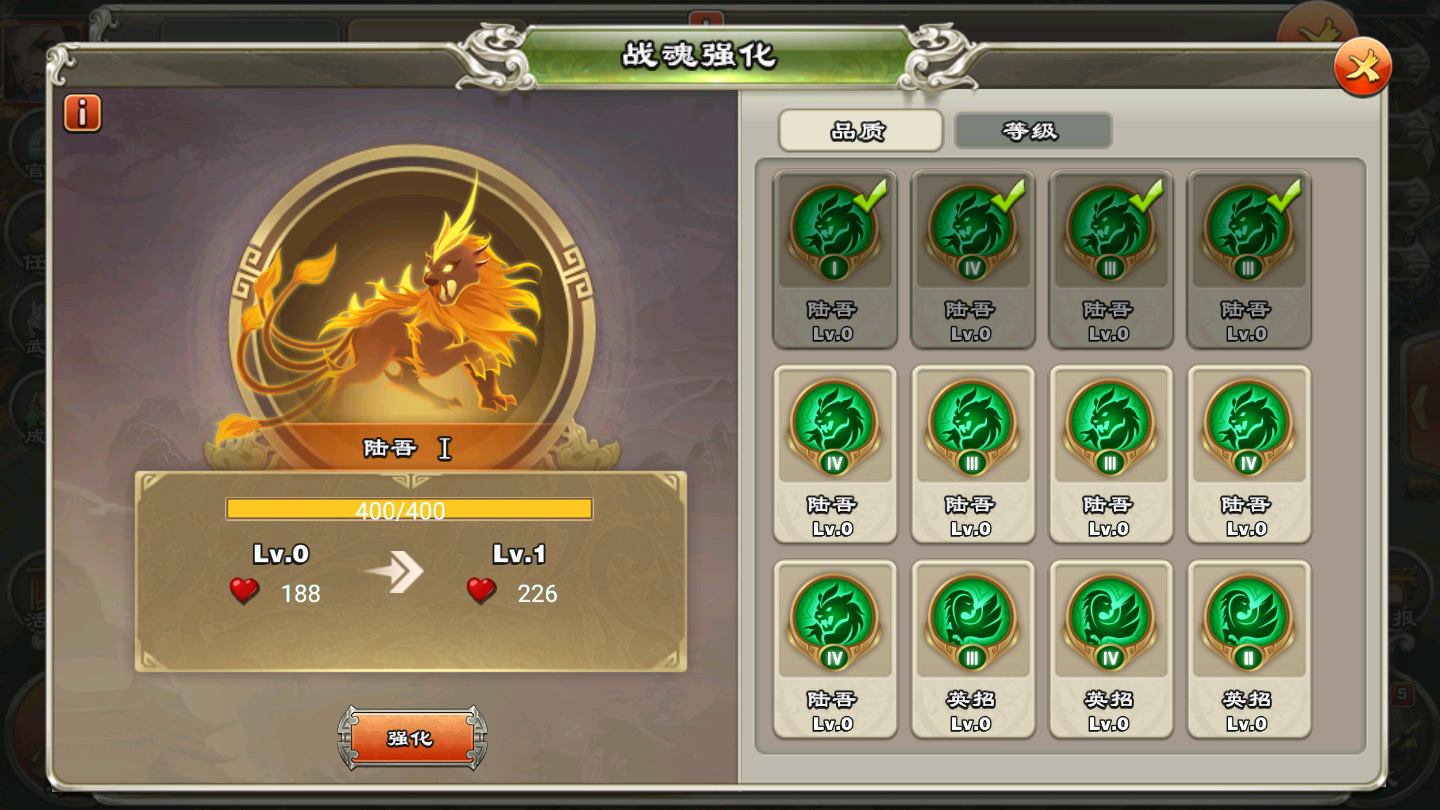Click the 战魂强化 title banner
The height and width of the screenshot is (810, 1440).
click(x=700, y=55)
